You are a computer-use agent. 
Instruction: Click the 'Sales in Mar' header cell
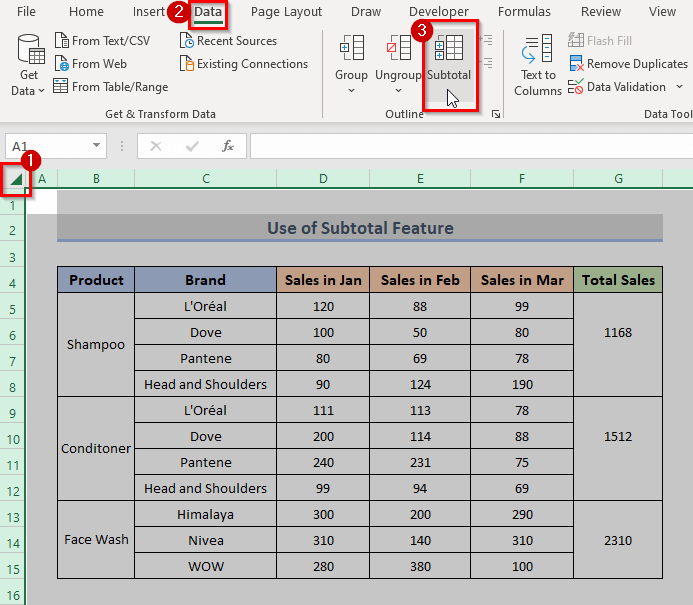(522, 280)
